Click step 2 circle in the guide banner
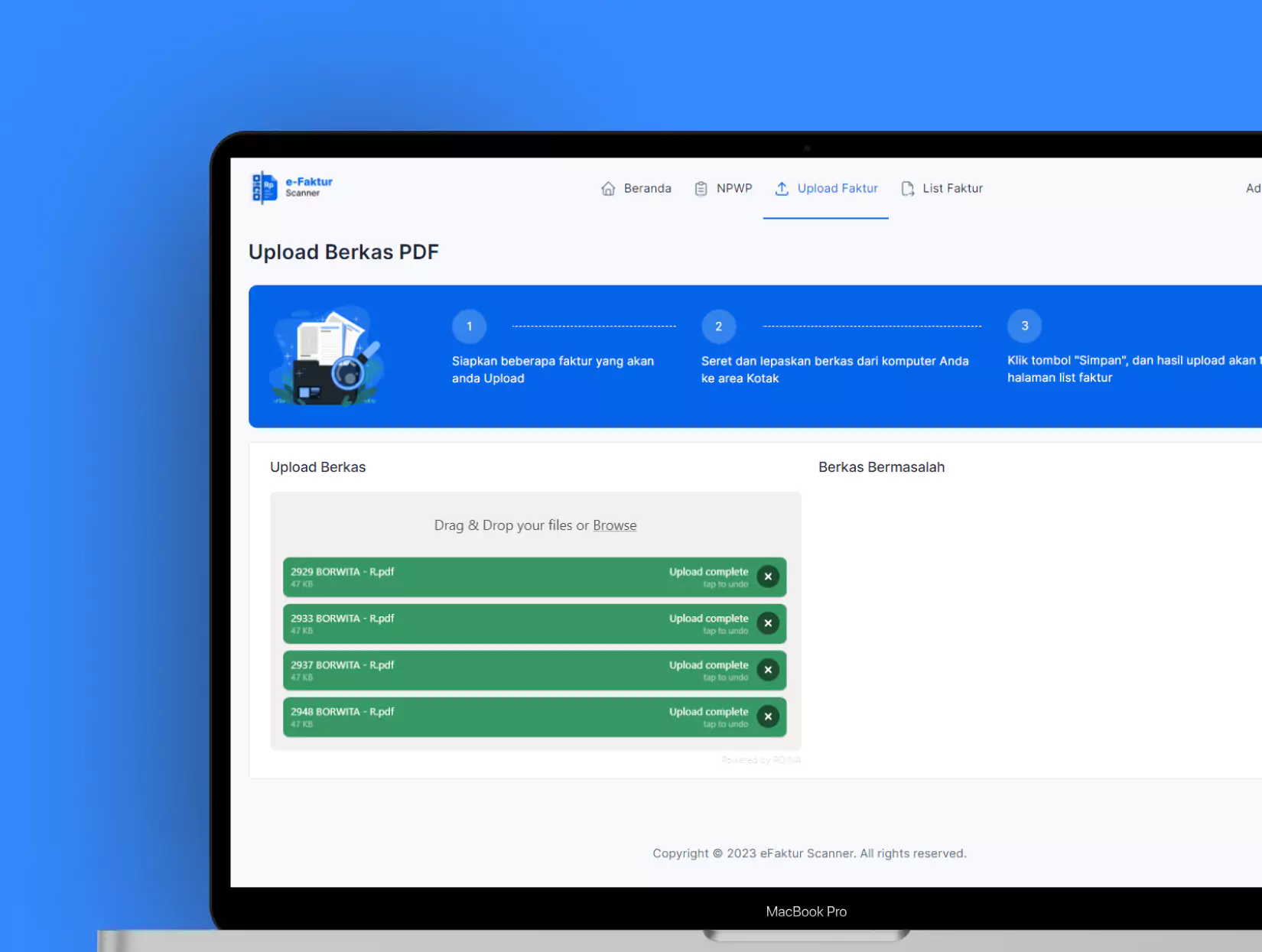 718,327
